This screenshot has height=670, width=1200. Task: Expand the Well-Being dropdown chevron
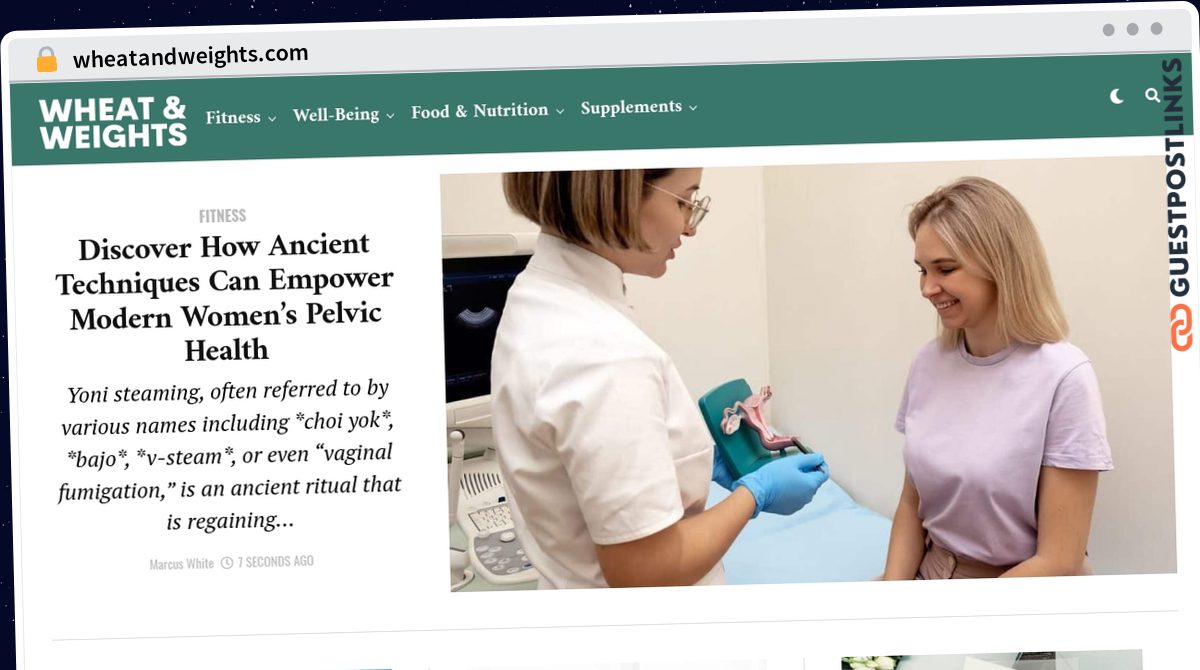(x=390, y=115)
